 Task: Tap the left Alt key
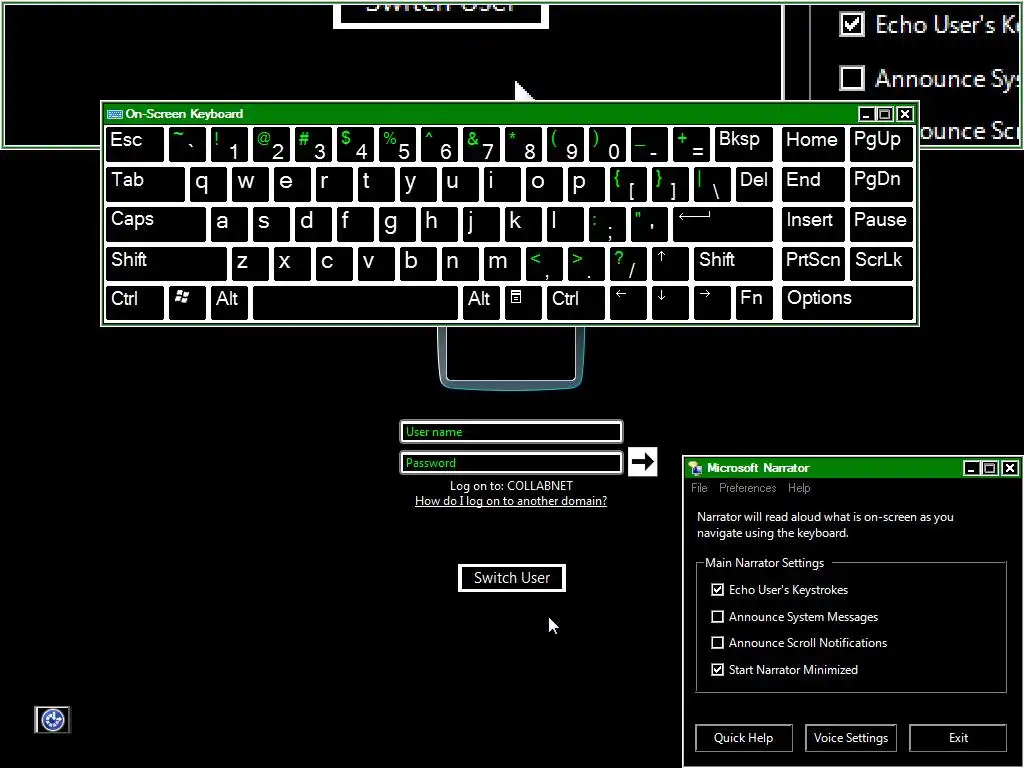point(229,302)
